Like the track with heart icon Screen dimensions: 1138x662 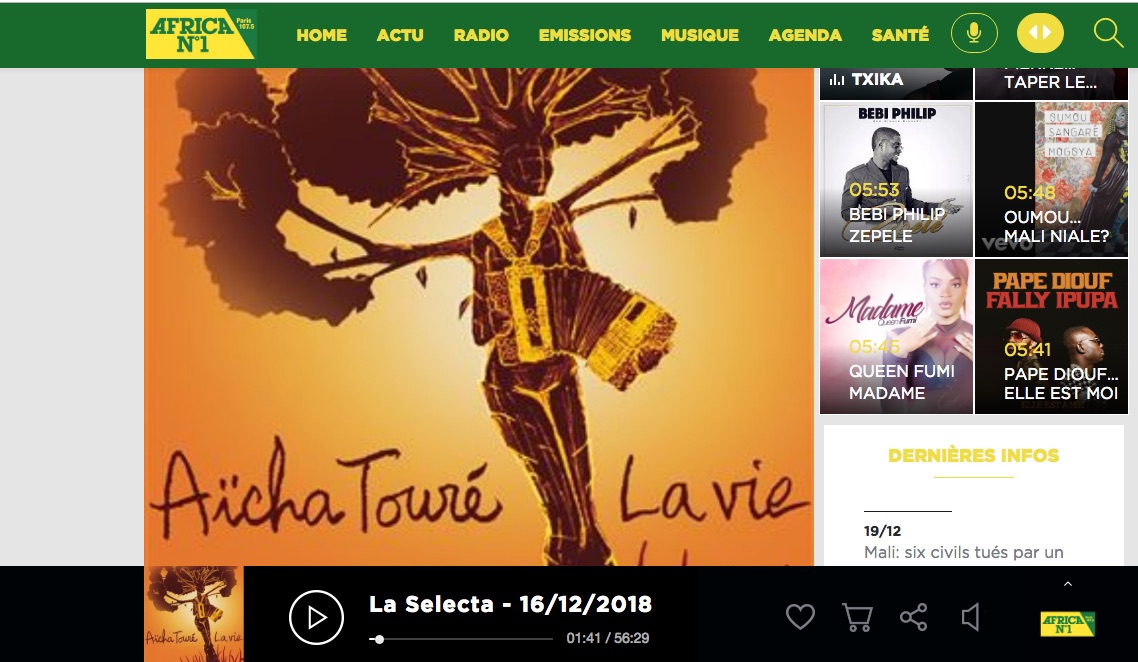(x=801, y=617)
